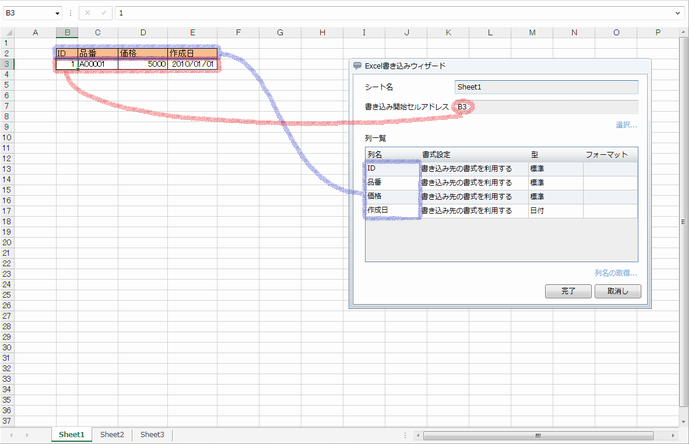Click the Excel書き込みウィザード title icon
The height and width of the screenshot is (444, 689).
pos(357,66)
